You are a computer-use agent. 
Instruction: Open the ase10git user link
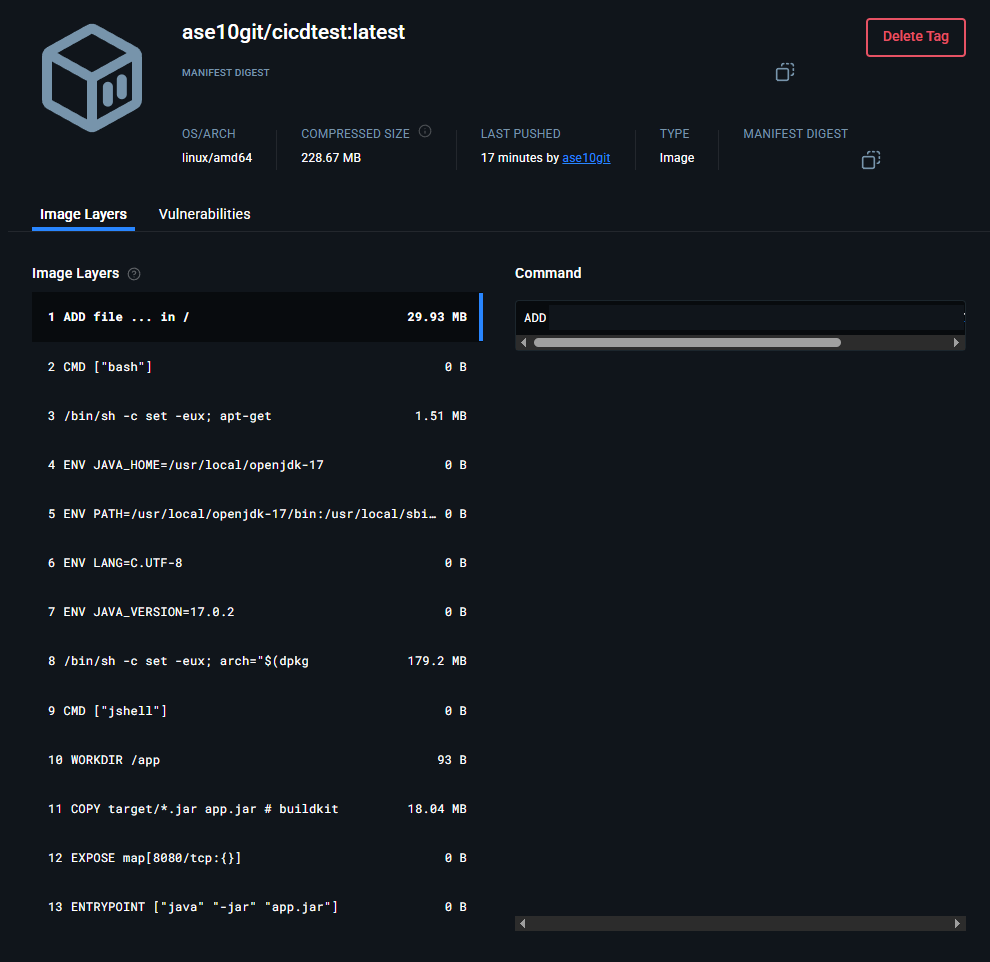586,158
